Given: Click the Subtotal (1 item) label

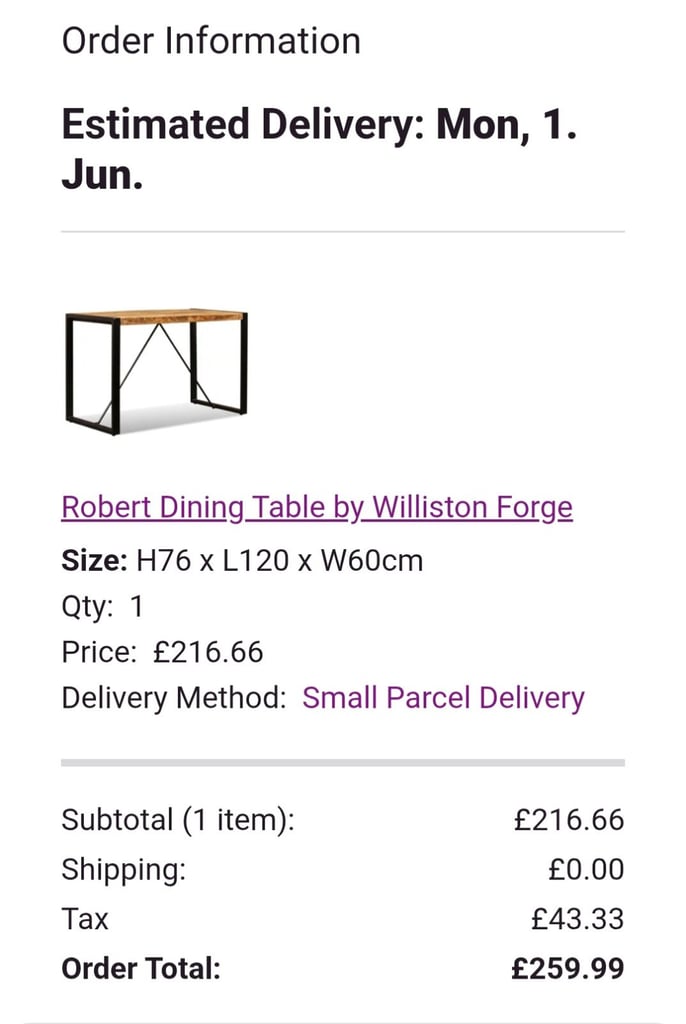Looking at the screenshot, I should pyautogui.click(x=178, y=820).
